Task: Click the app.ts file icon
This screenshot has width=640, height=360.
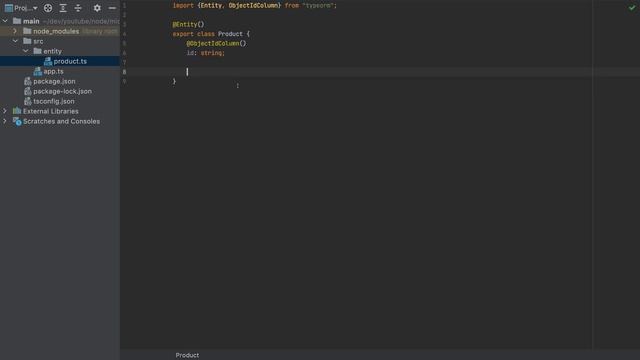Action: tap(38, 71)
